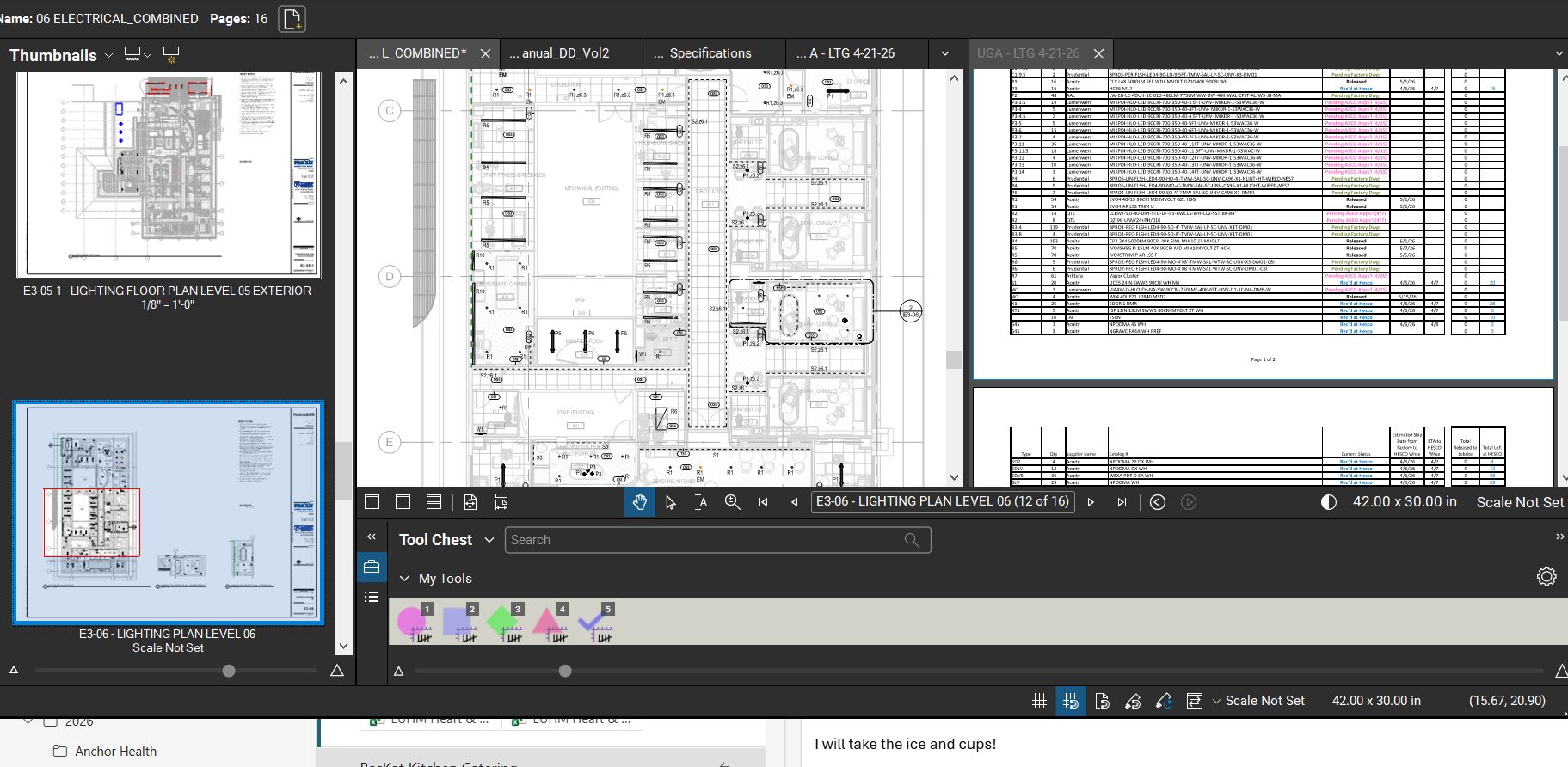This screenshot has height=767, width=1568.
Task: Switch to the anual_DD_Vol2 tab
Action: click(x=559, y=53)
